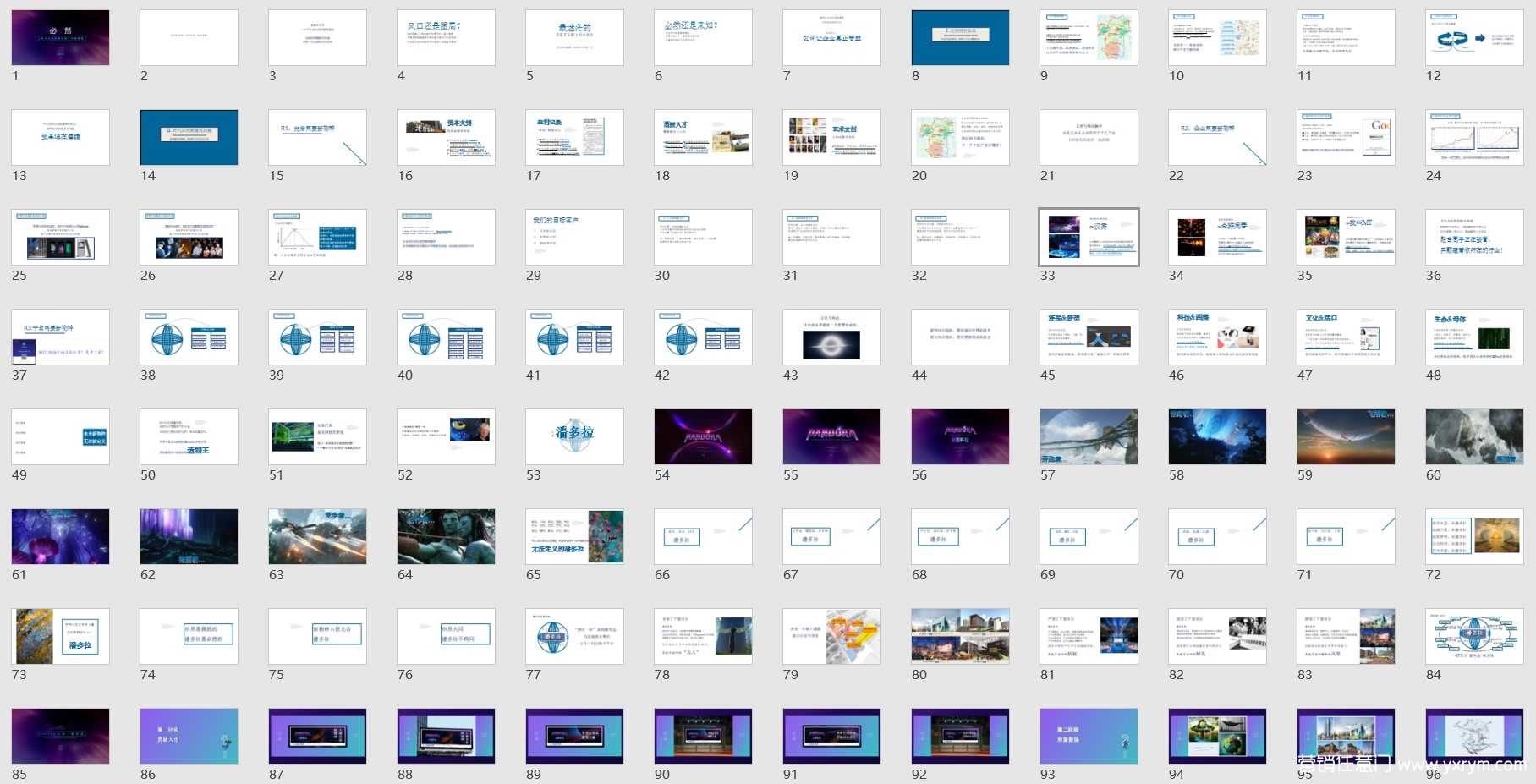Select slide 90 thumbnail
Screen dimensions: 1536x784
703,736
